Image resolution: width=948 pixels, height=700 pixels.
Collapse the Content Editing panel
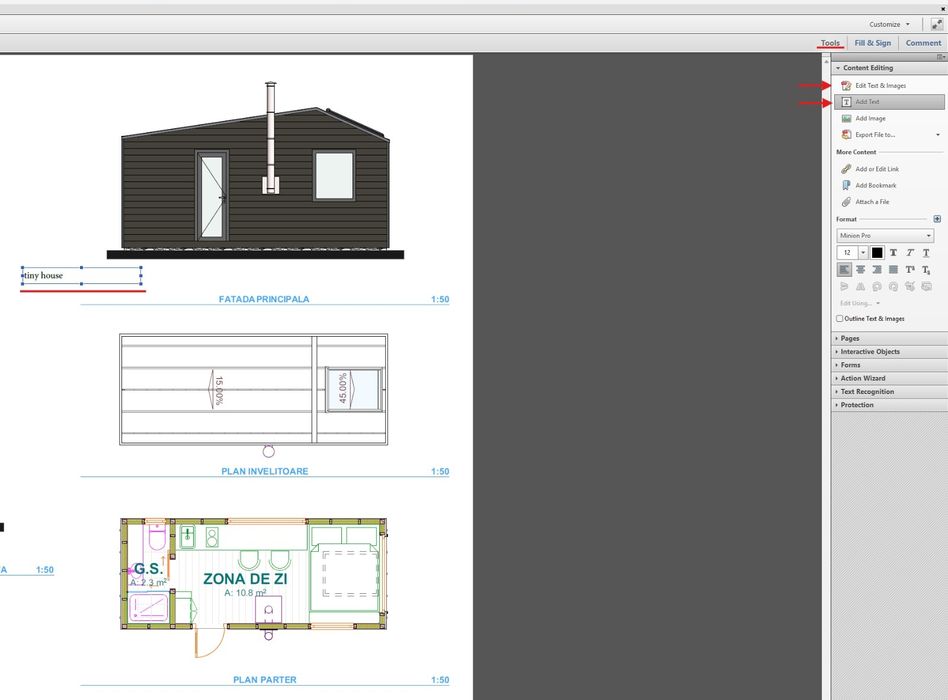coord(889,68)
